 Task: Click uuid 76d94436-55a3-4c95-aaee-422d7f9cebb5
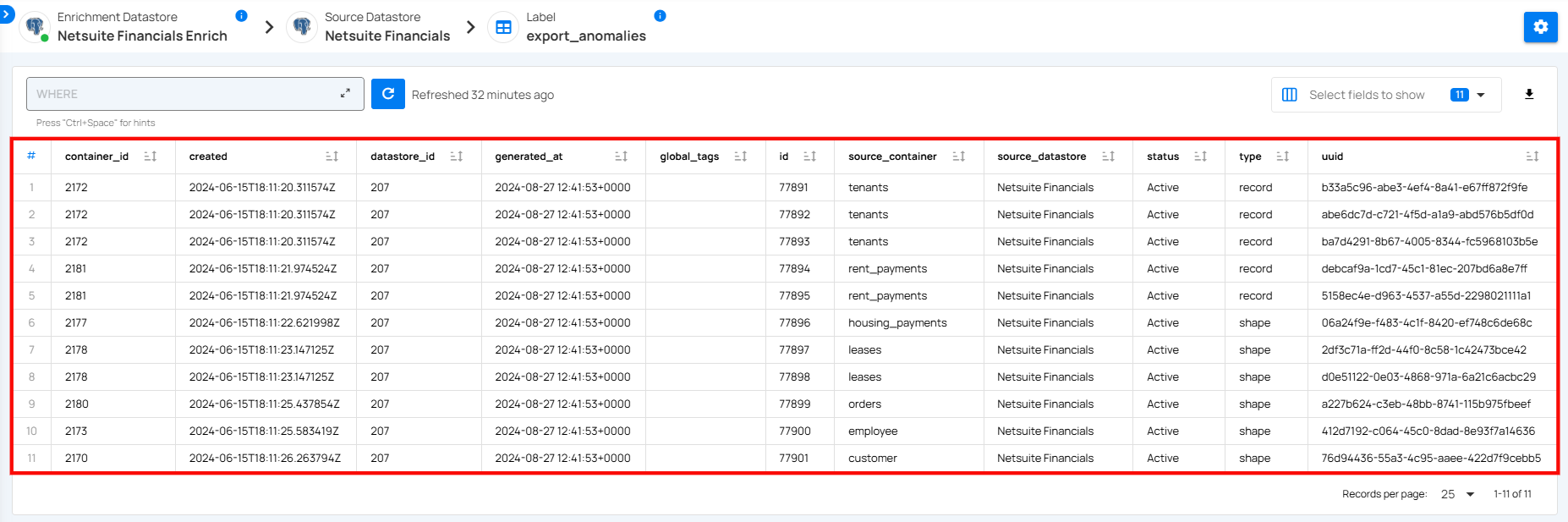pos(1431,459)
